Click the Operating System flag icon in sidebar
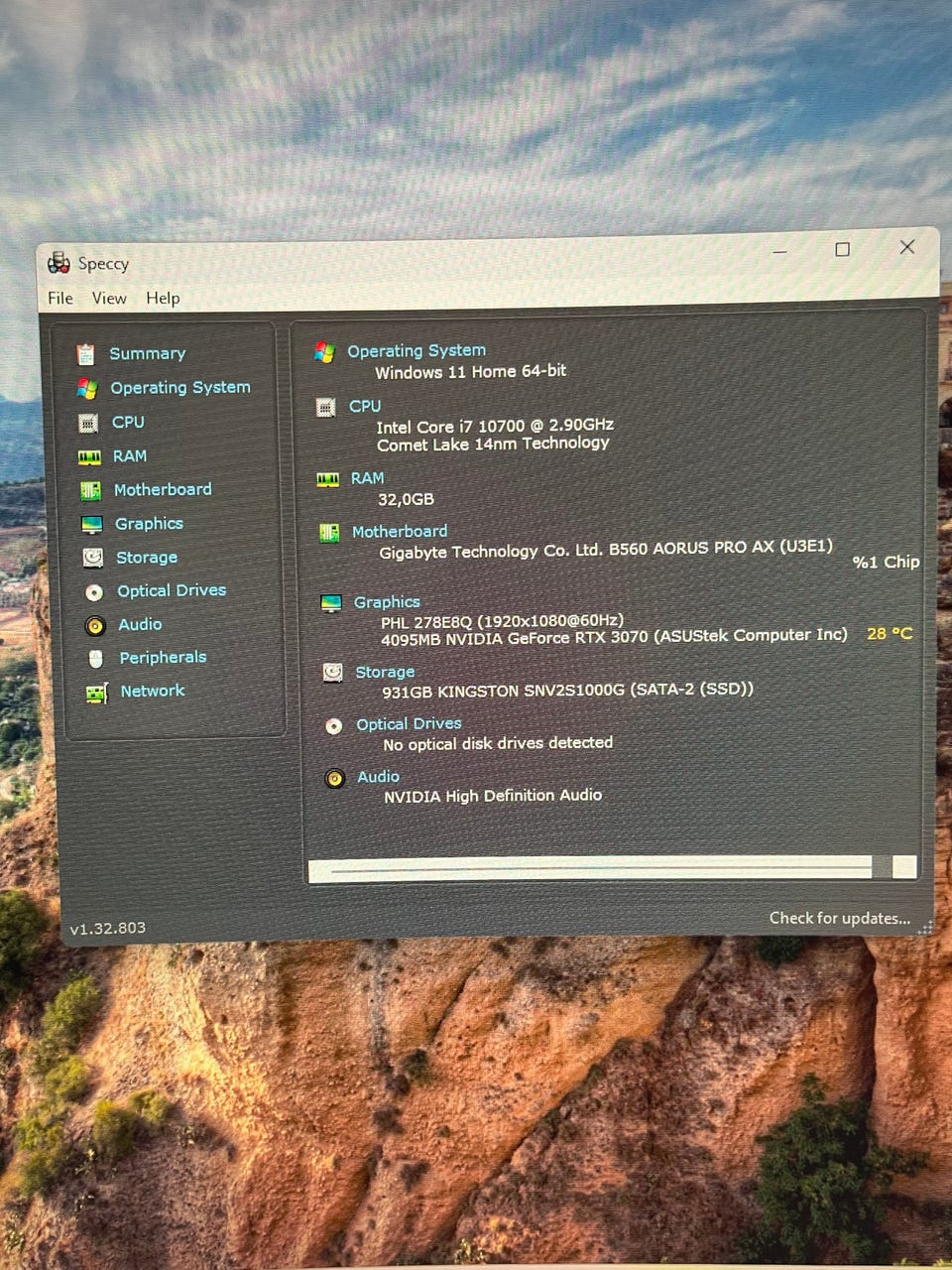This screenshot has width=952, height=1270. click(87, 389)
